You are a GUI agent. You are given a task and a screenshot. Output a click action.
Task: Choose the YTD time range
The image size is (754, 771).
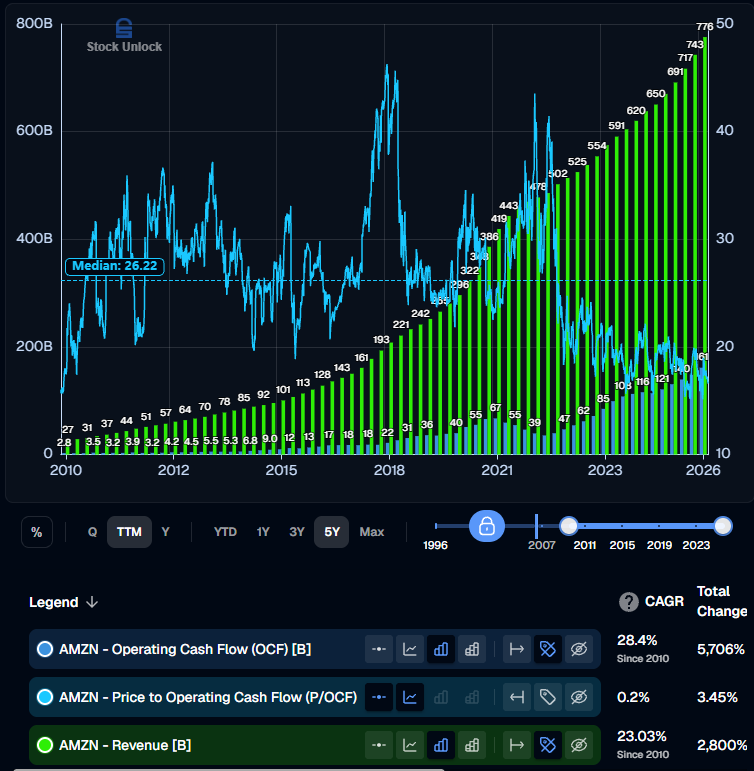[225, 532]
